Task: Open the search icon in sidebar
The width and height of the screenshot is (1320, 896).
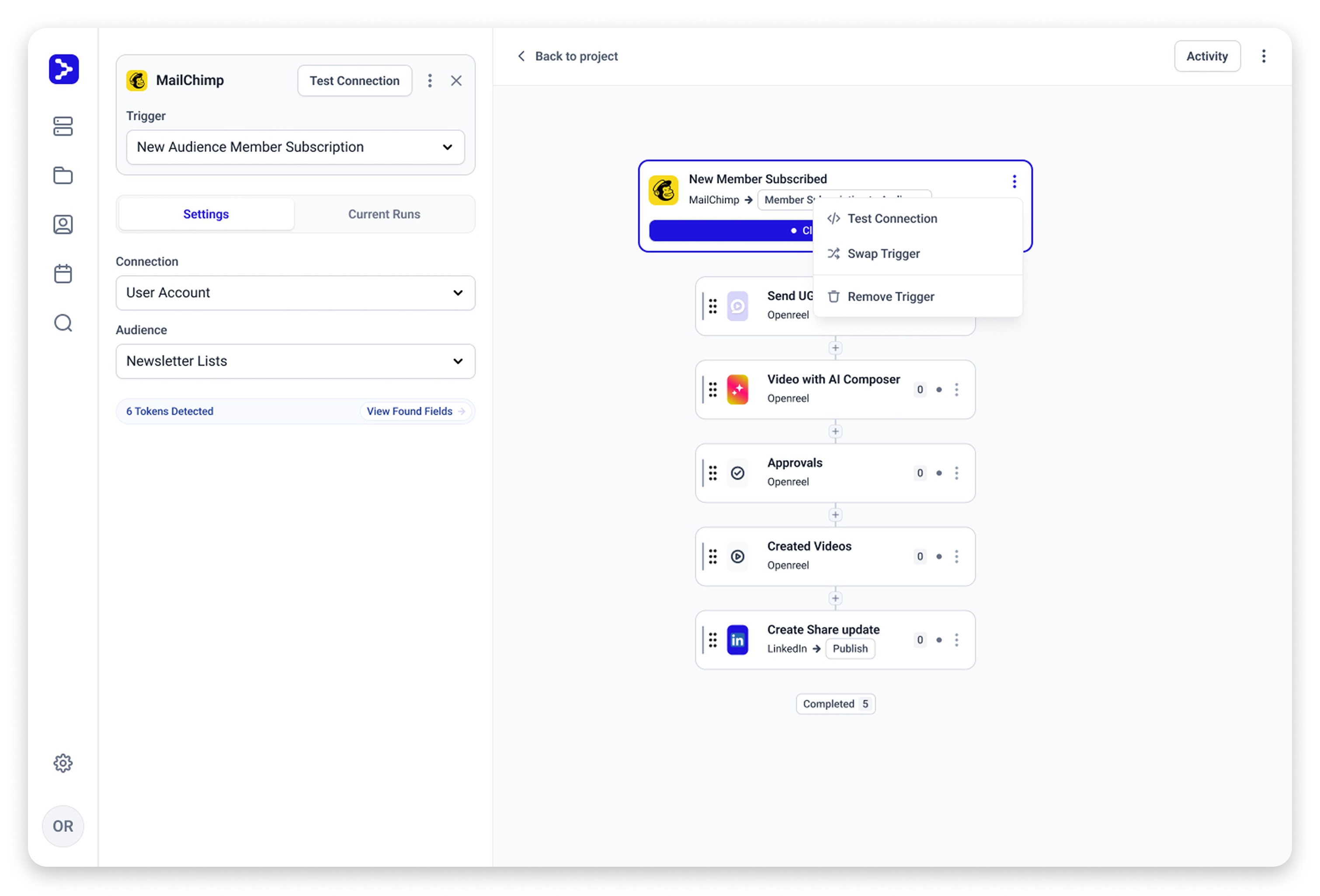Action: tap(63, 323)
